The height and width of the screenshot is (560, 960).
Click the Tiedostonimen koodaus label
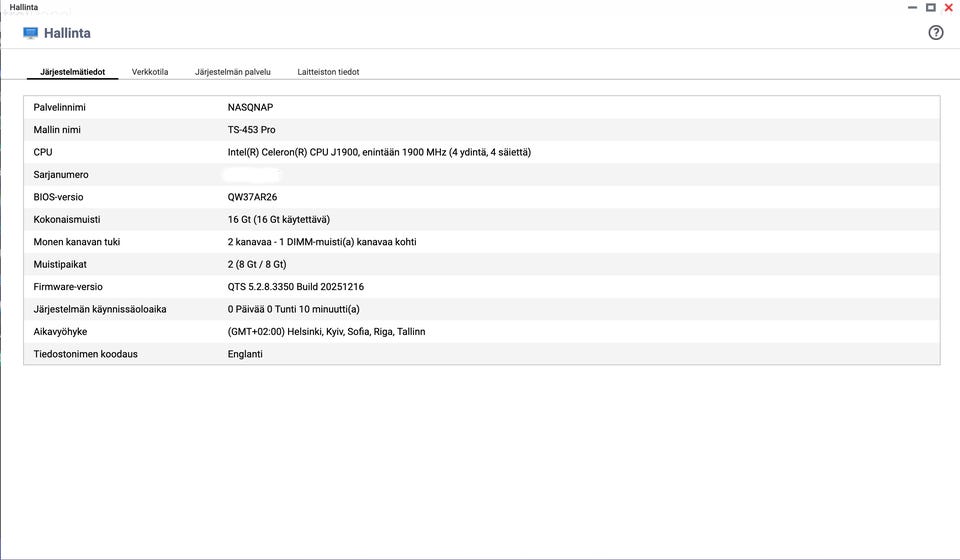[x=85, y=354]
